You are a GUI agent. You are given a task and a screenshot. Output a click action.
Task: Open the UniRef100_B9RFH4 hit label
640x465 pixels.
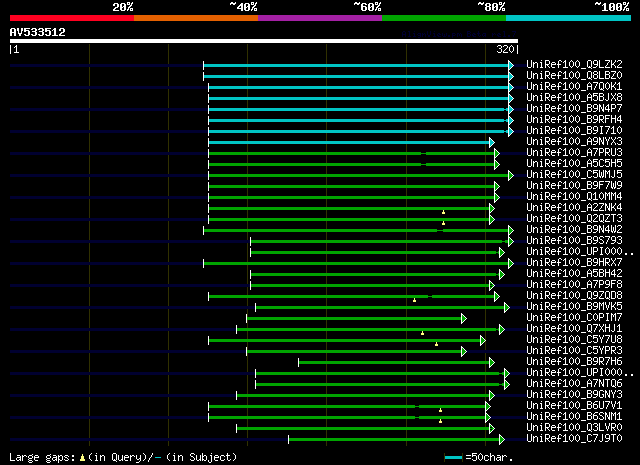click(x=574, y=119)
